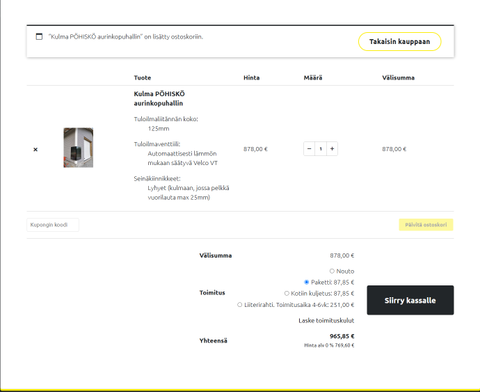The image size is (480, 392).
Task: Click the Takaisin kauppaan button
Action: pos(400,42)
